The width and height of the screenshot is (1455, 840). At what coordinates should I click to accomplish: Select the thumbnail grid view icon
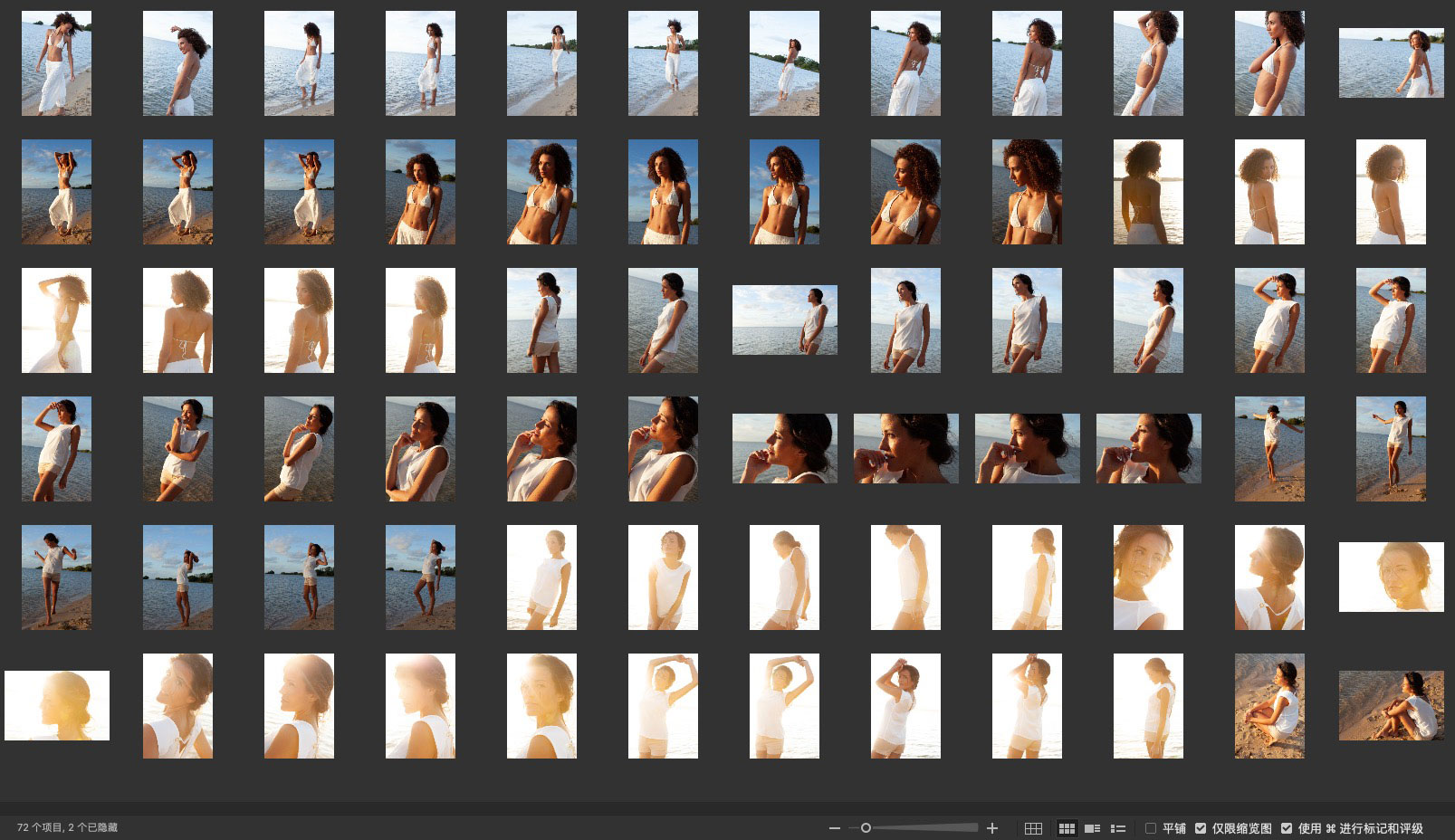click(x=1067, y=828)
